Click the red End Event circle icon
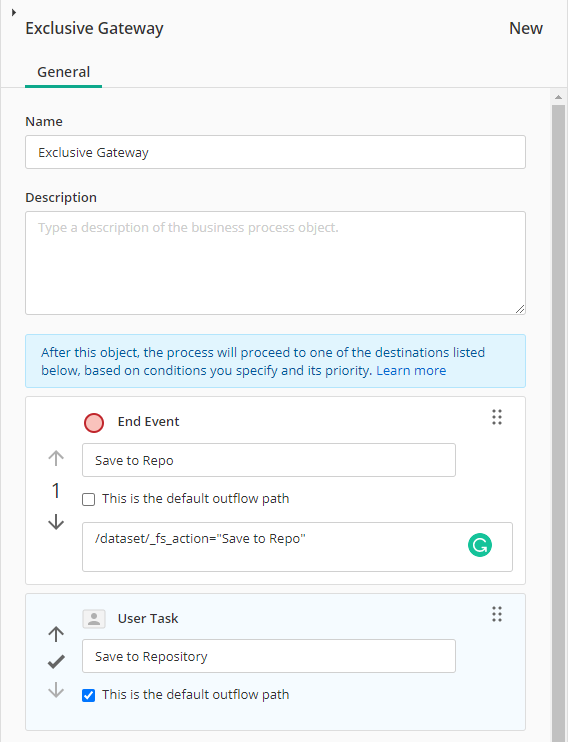This screenshot has width=568, height=742. [94, 423]
